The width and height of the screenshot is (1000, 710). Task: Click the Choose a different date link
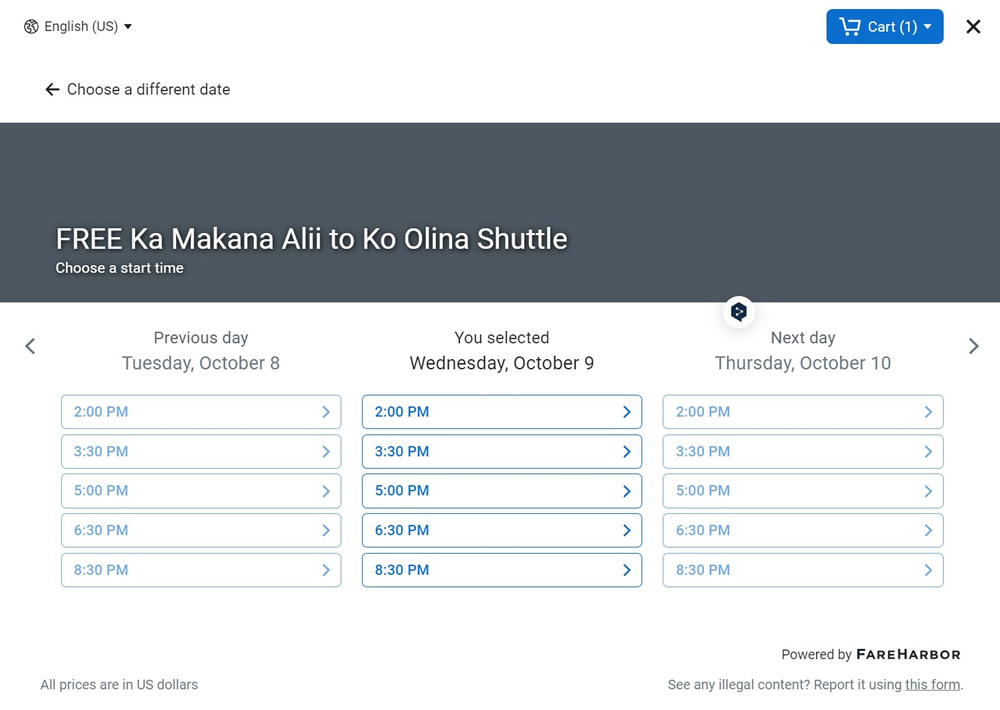148,90
